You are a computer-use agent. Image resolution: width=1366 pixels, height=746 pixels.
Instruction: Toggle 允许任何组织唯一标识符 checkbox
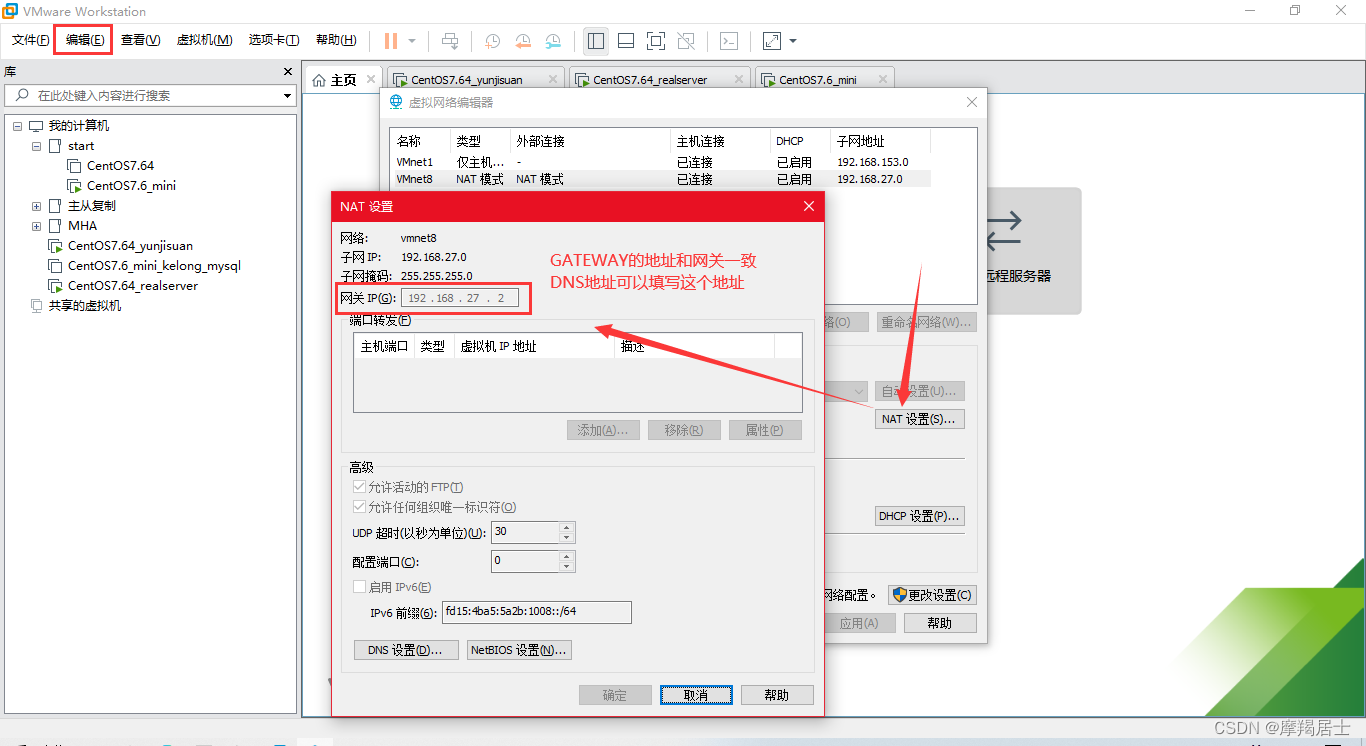point(359,507)
